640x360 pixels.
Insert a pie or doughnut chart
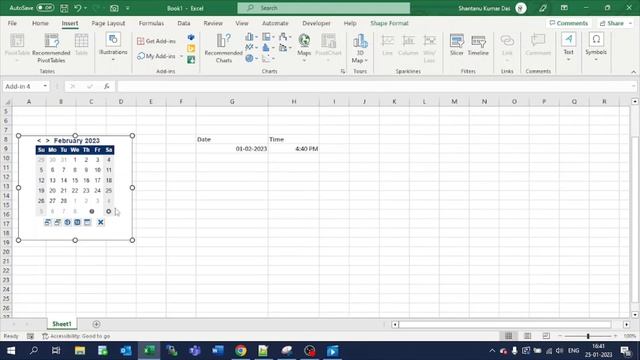tap(251, 58)
